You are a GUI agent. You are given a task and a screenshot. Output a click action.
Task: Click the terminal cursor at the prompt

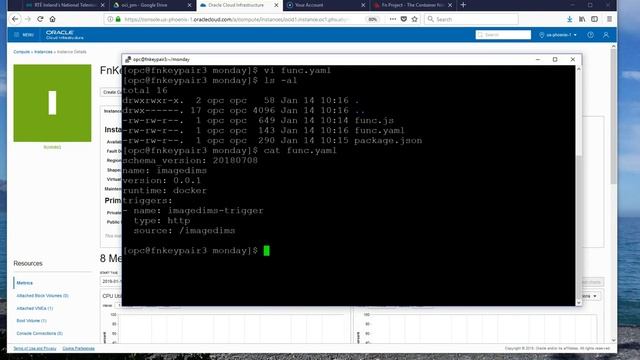click(267, 251)
